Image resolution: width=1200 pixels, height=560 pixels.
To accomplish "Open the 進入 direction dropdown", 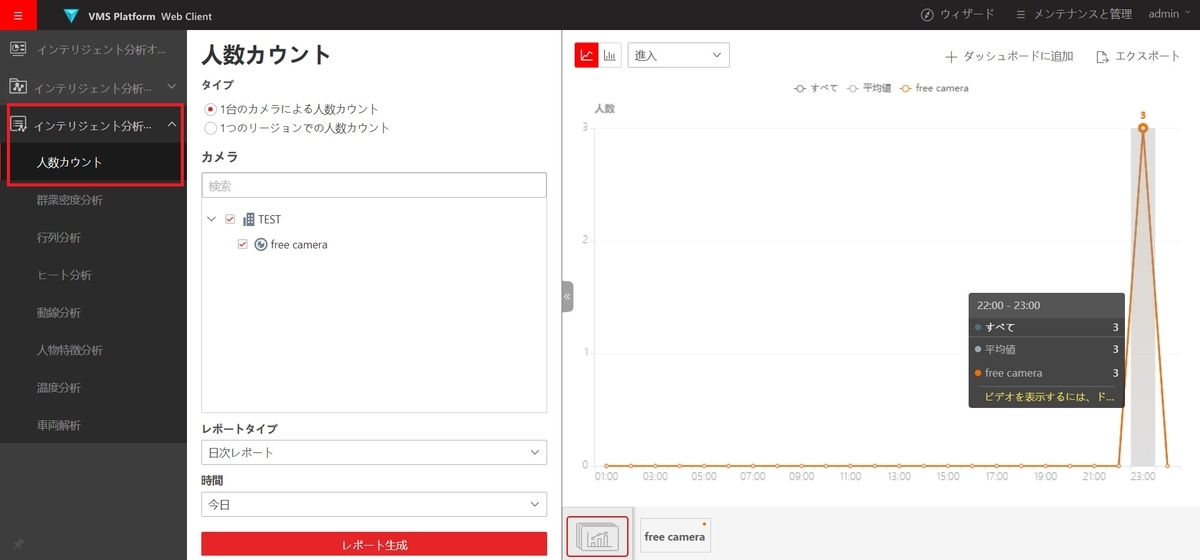I will click(679, 56).
